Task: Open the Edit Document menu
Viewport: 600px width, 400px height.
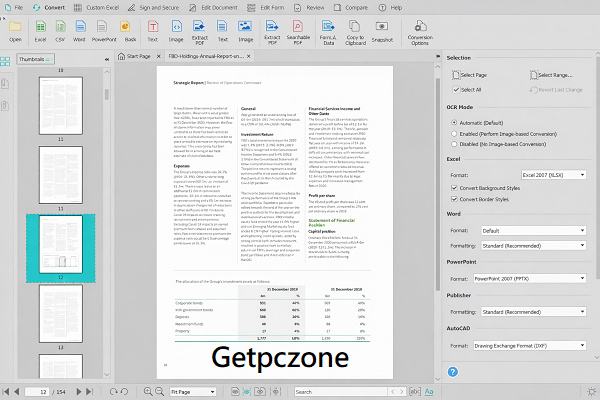Action: coord(214,7)
